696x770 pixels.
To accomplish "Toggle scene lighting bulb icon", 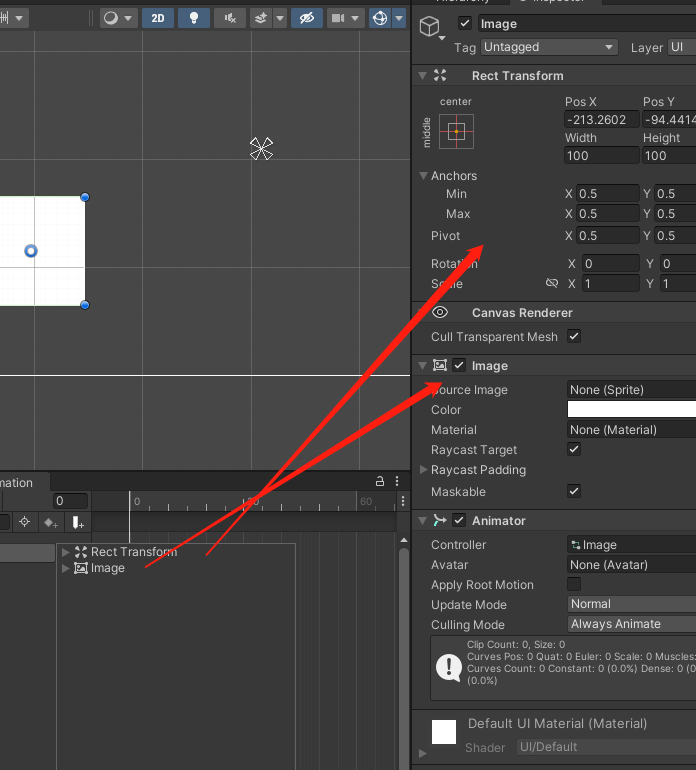I will click(194, 18).
